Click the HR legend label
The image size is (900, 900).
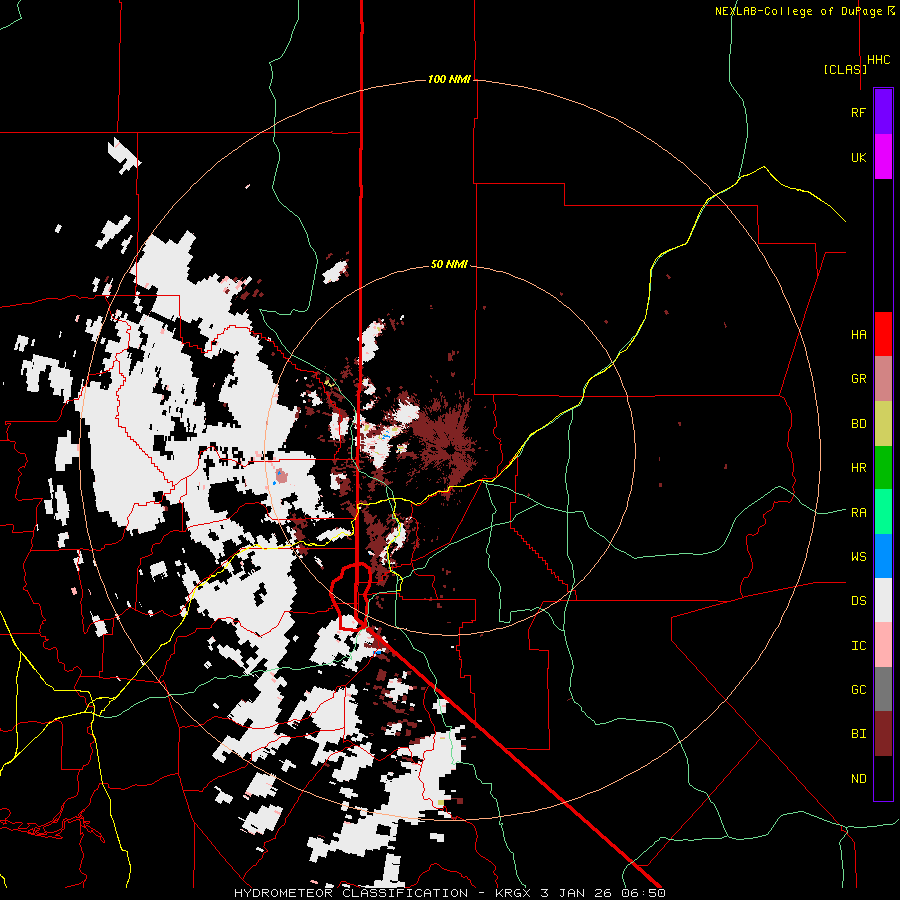point(858,468)
